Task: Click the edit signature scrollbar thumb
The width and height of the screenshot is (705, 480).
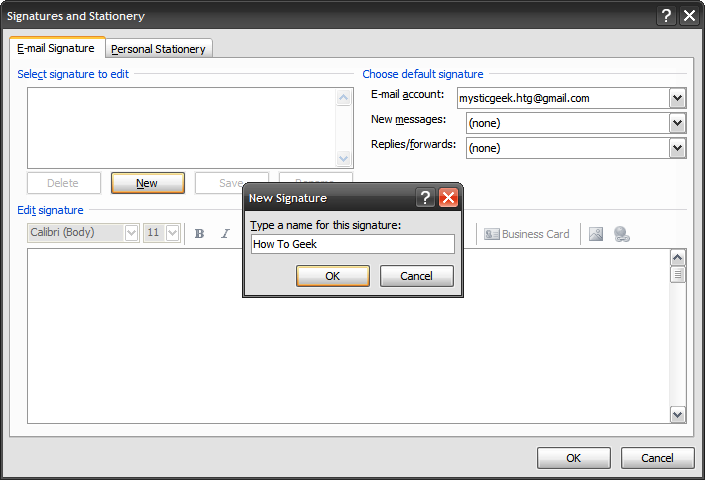Action: click(x=678, y=274)
